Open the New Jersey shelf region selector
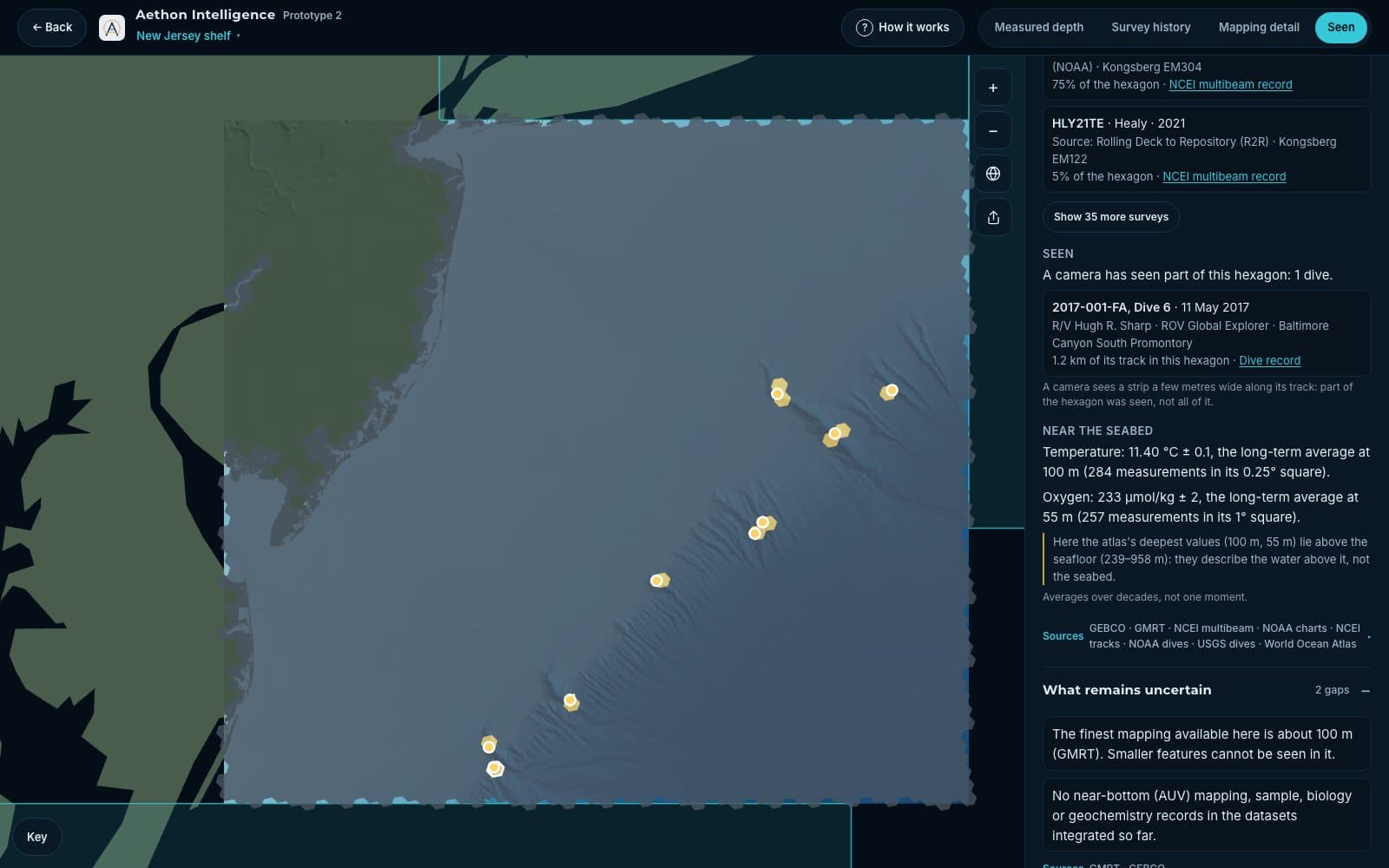The height and width of the screenshot is (868, 1389). tap(188, 36)
